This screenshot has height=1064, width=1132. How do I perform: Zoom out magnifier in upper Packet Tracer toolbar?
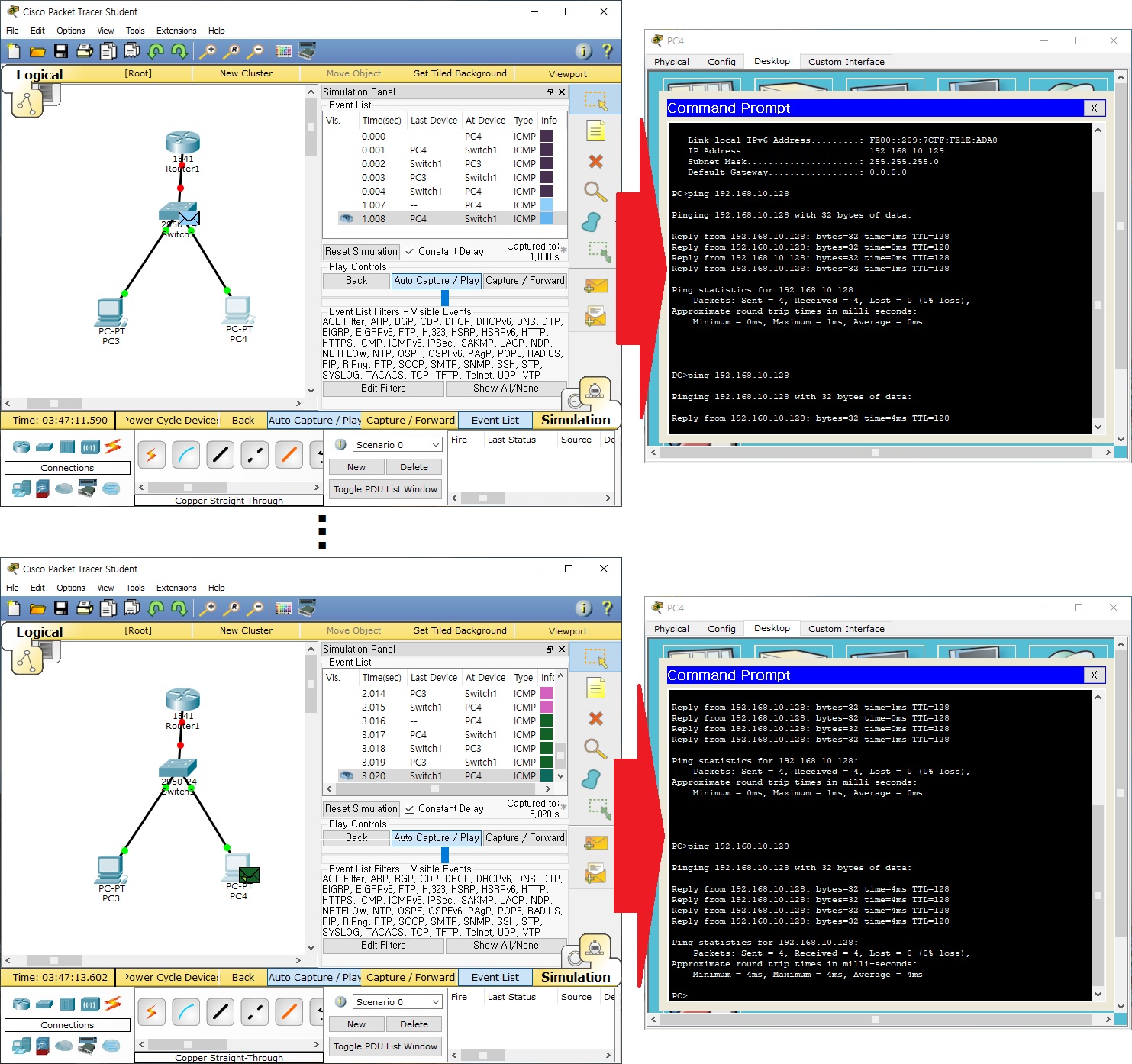255,51
